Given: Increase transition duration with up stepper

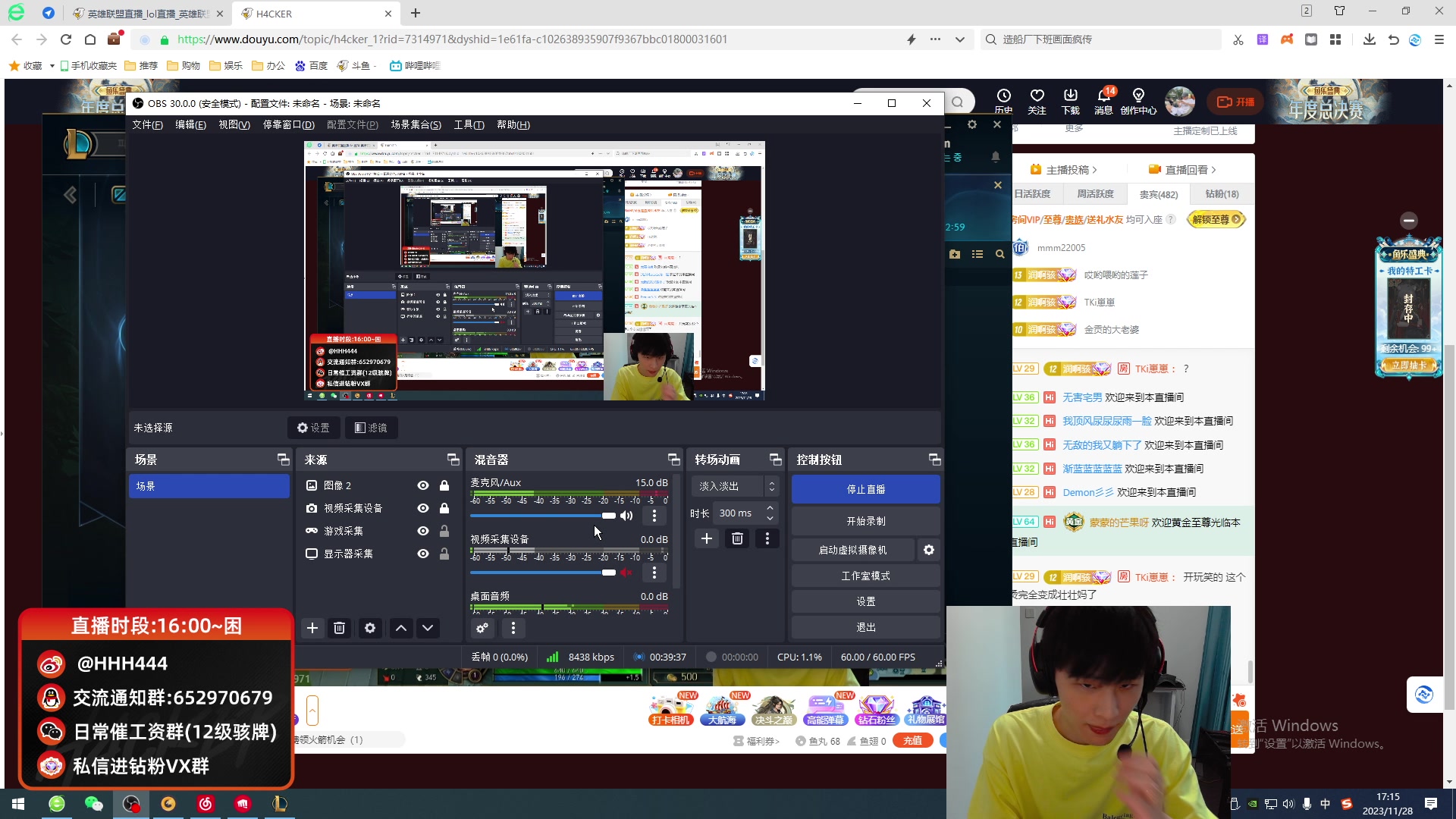Looking at the screenshot, I should coord(770,508).
